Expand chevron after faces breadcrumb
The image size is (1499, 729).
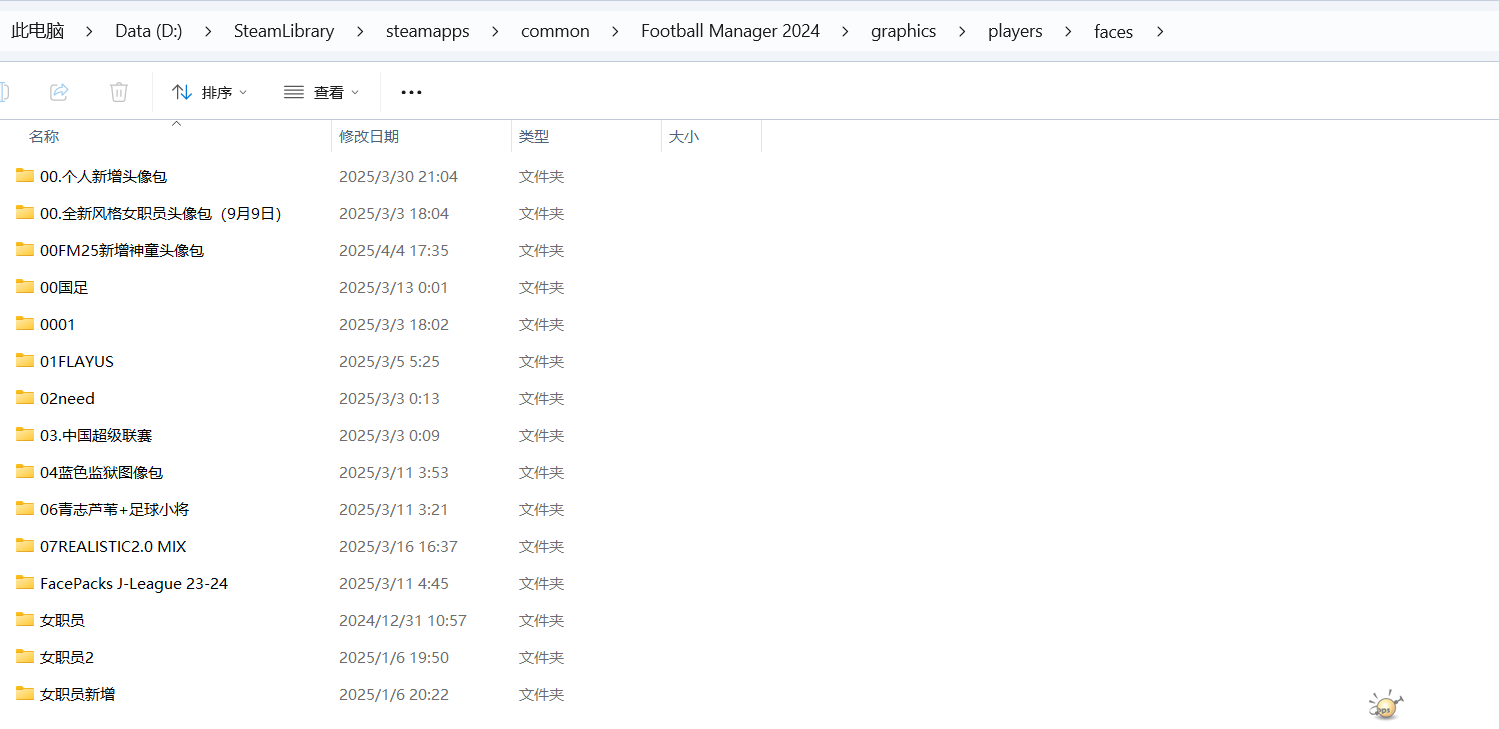pos(1160,31)
